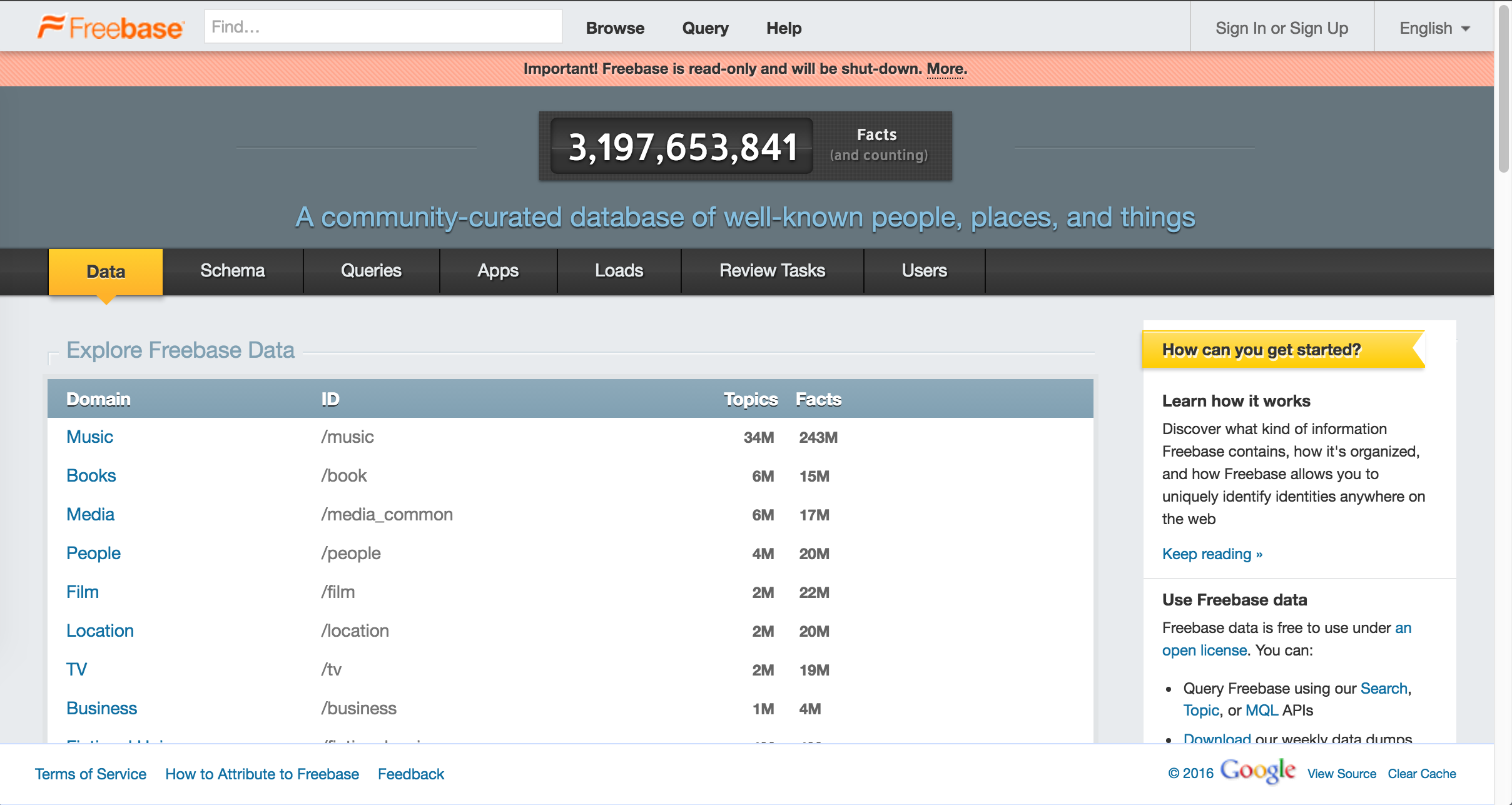Open the Help menu
This screenshot has height=805, width=1512.
tap(784, 28)
